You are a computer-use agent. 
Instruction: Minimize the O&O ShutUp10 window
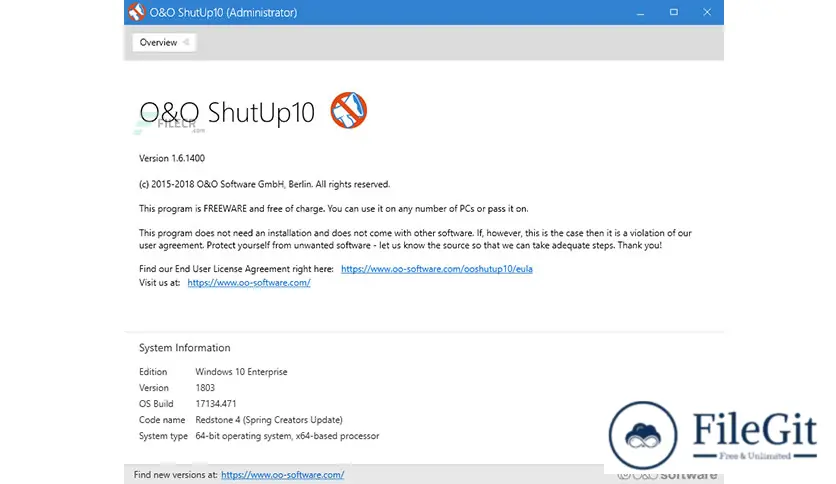[x=640, y=12]
